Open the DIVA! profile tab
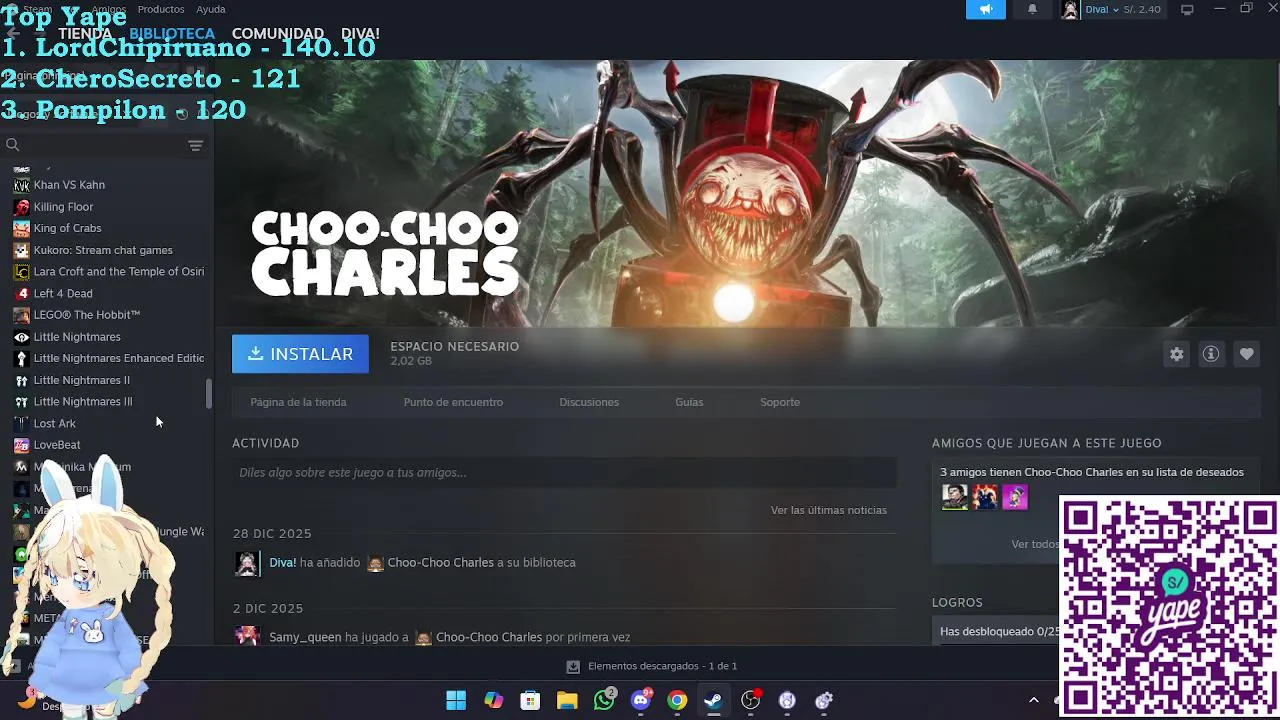This screenshot has height=720, width=1280. click(360, 33)
